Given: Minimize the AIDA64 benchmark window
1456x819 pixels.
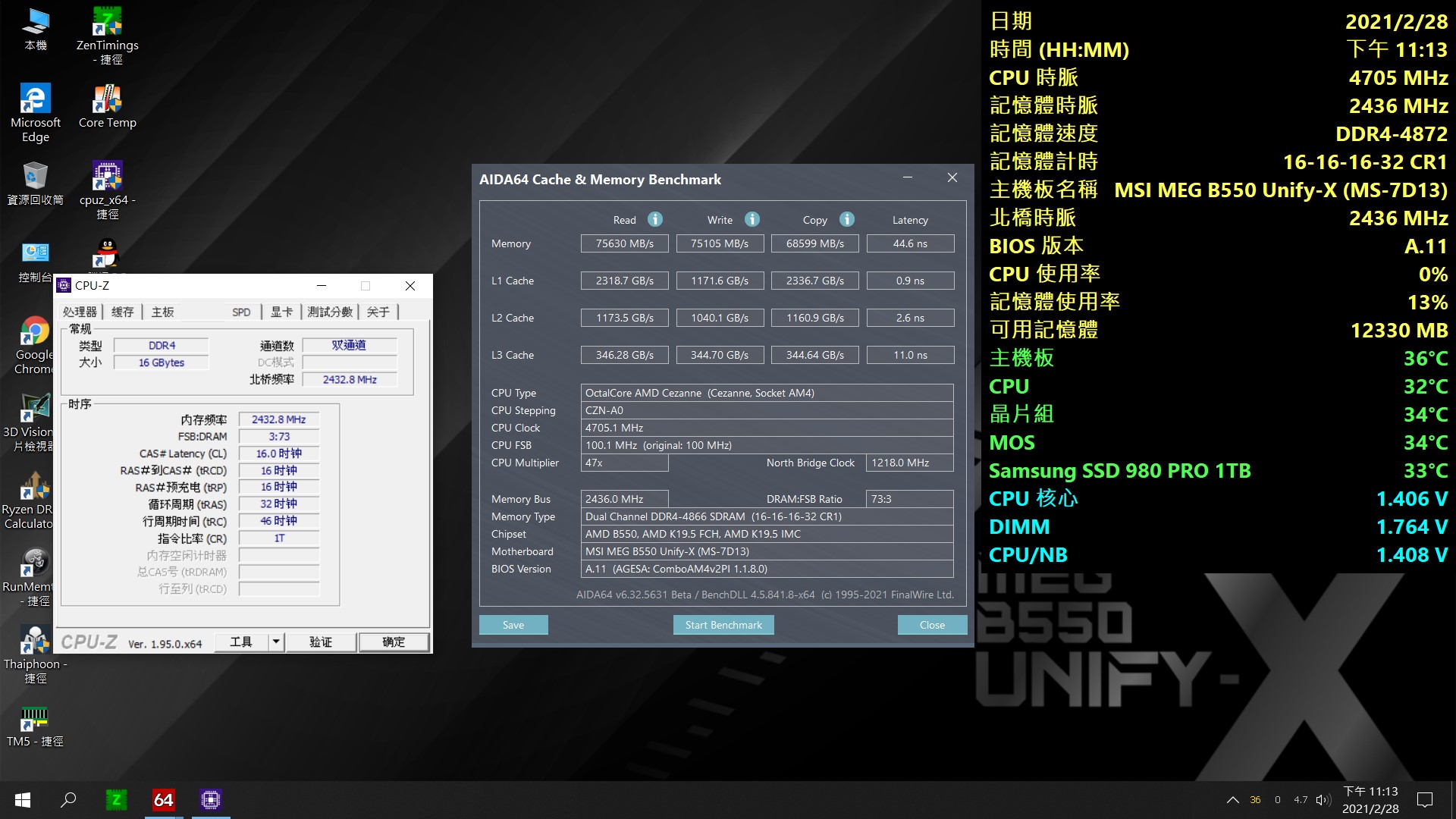Looking at the screenshot, I should point(907,178).
